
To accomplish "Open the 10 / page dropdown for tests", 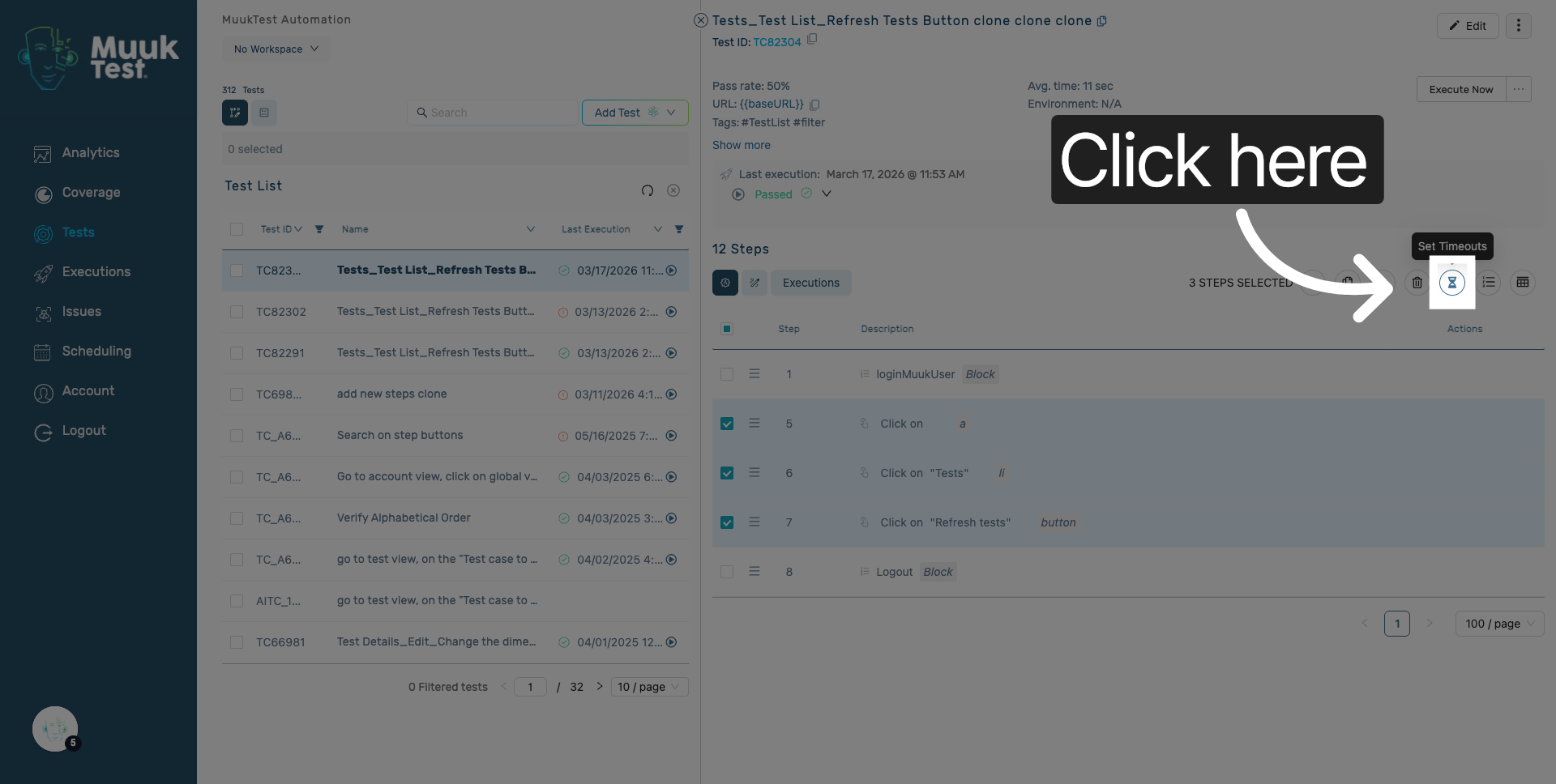I will tap(649, 687).
